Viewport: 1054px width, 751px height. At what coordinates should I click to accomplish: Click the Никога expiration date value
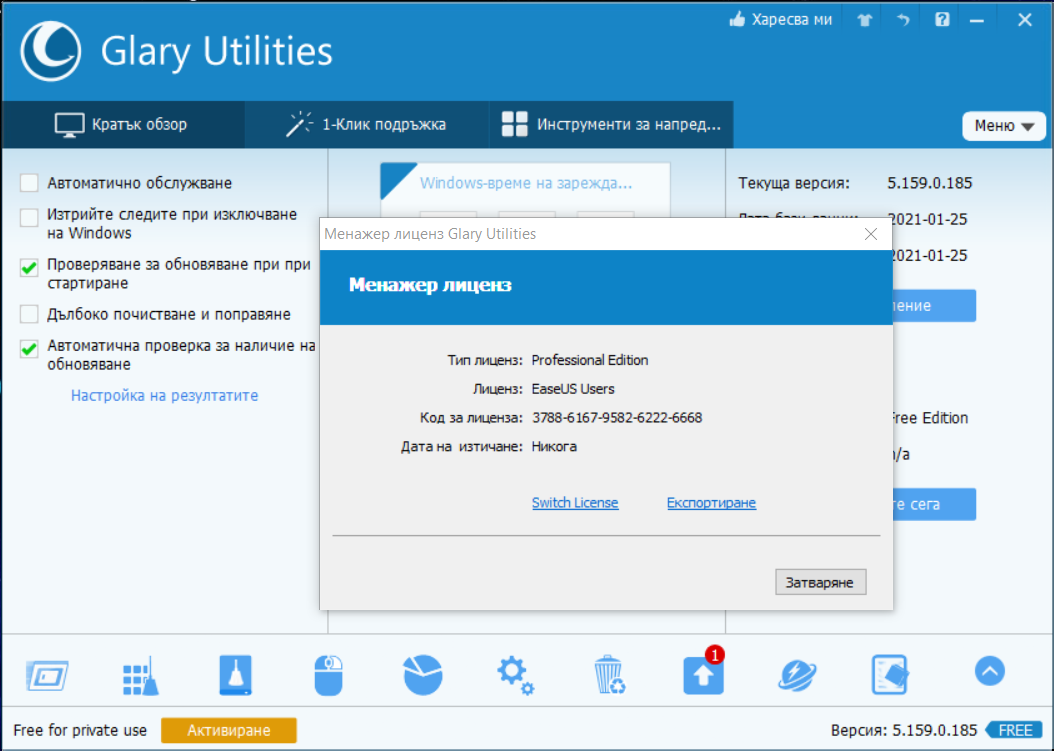tap(554, 446)
